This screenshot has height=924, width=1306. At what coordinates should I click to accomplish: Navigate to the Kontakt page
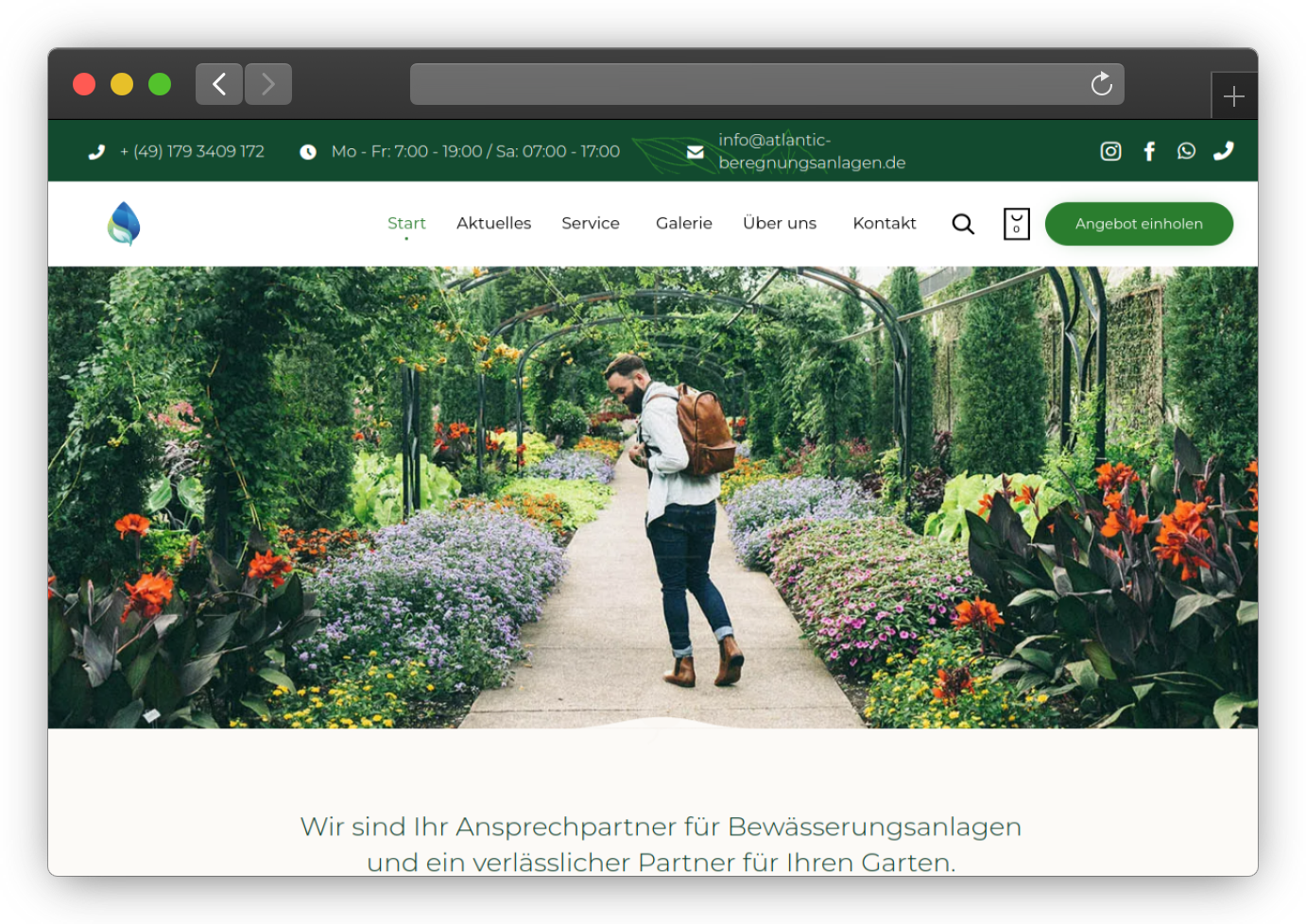885,224
